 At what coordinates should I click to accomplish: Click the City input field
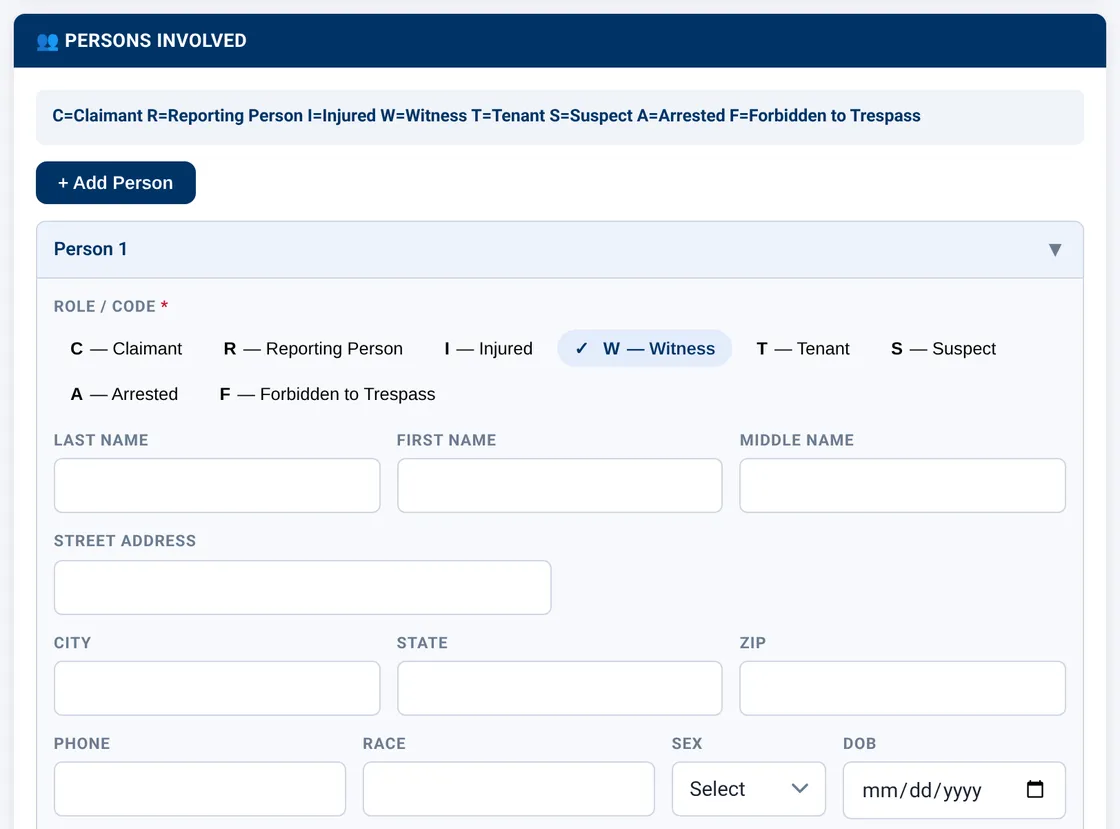(217, 688)
